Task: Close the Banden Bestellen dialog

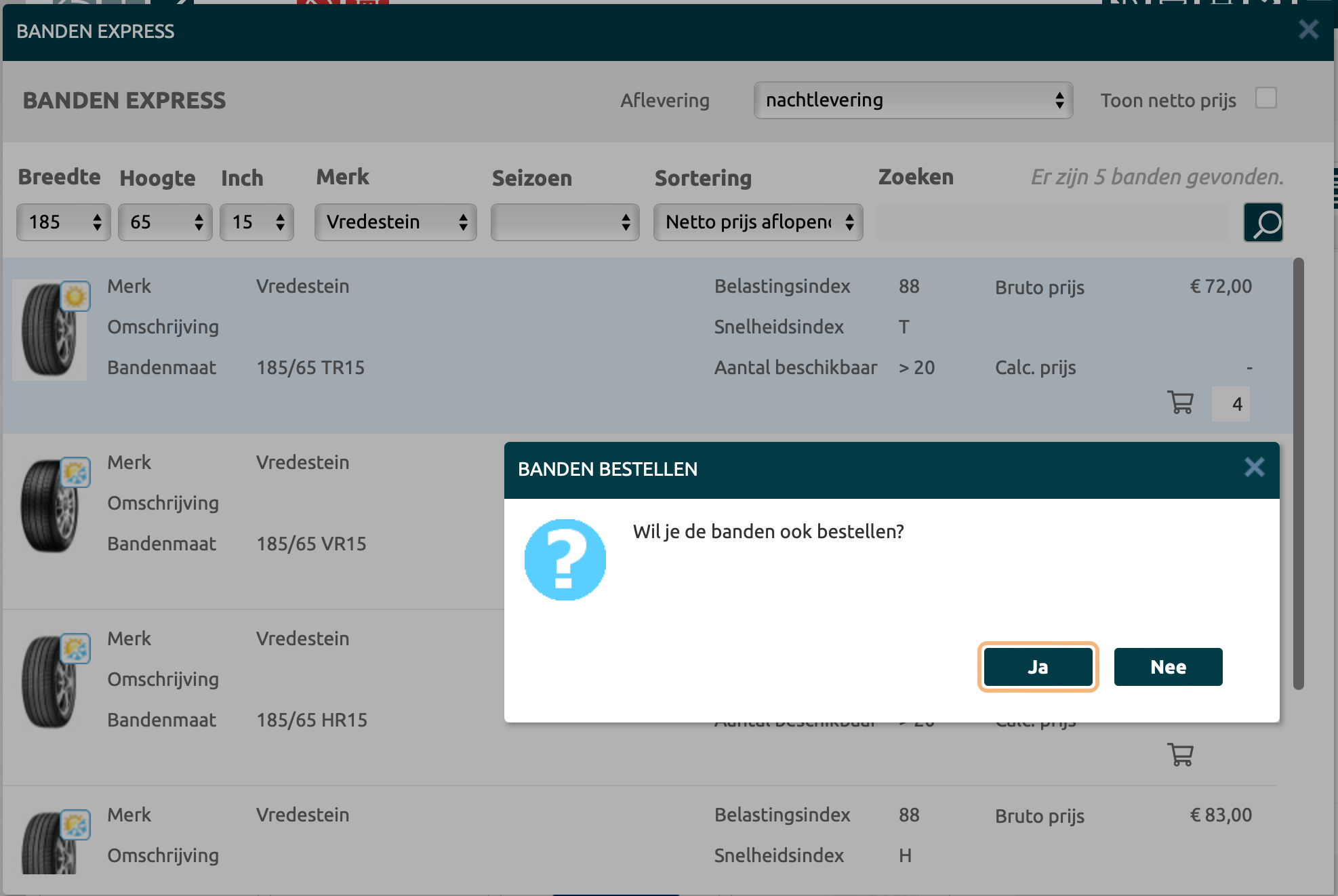Action: (1254, 468)
